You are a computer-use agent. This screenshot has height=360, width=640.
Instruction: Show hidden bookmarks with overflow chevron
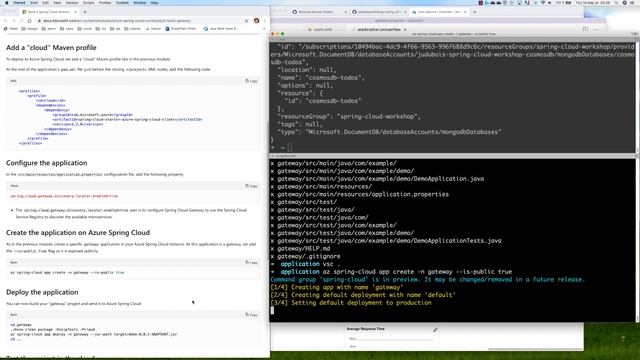pos(264,29)
